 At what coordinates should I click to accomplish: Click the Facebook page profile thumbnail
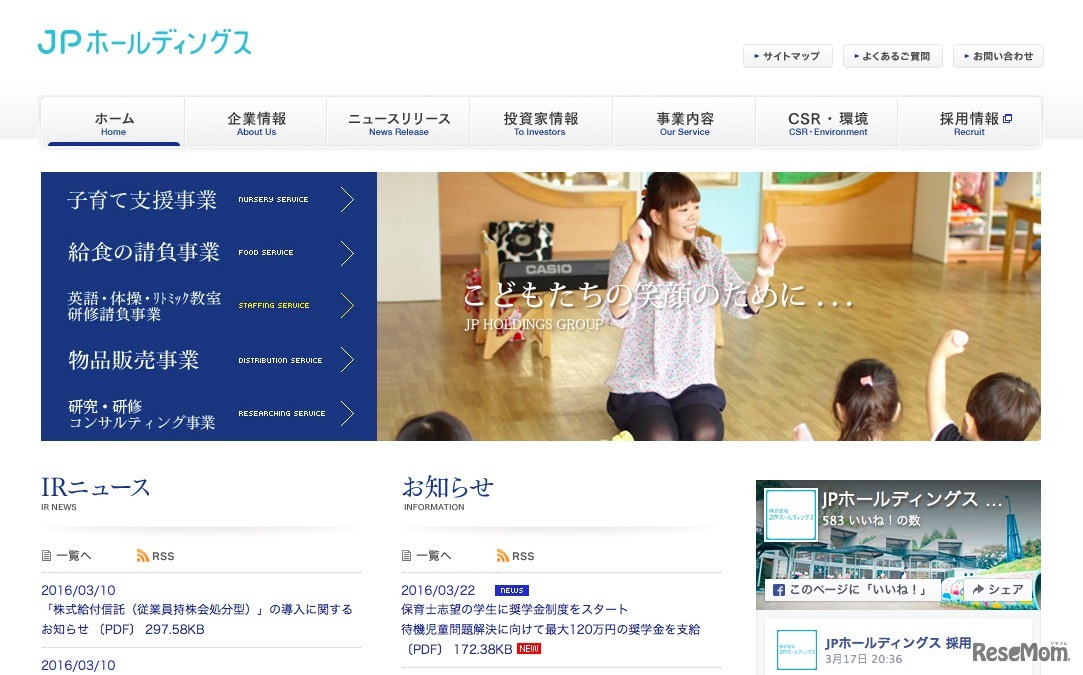point(791,515)
